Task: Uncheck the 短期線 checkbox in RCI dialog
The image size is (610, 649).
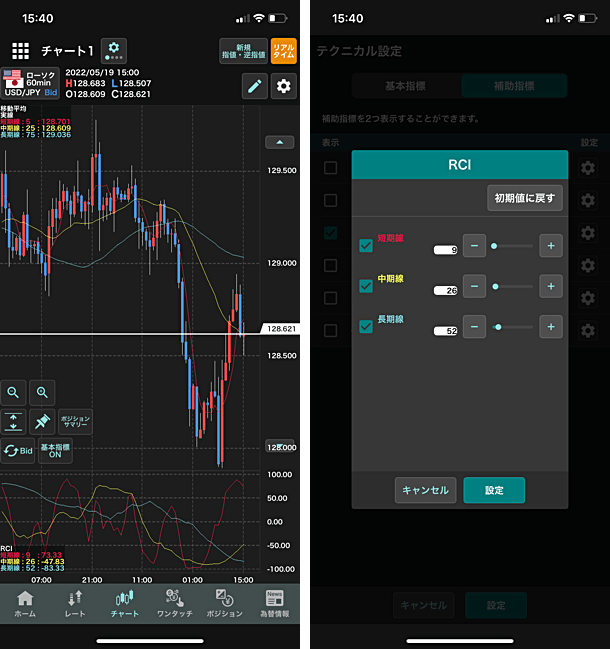Action: click(x=366, y=245)
